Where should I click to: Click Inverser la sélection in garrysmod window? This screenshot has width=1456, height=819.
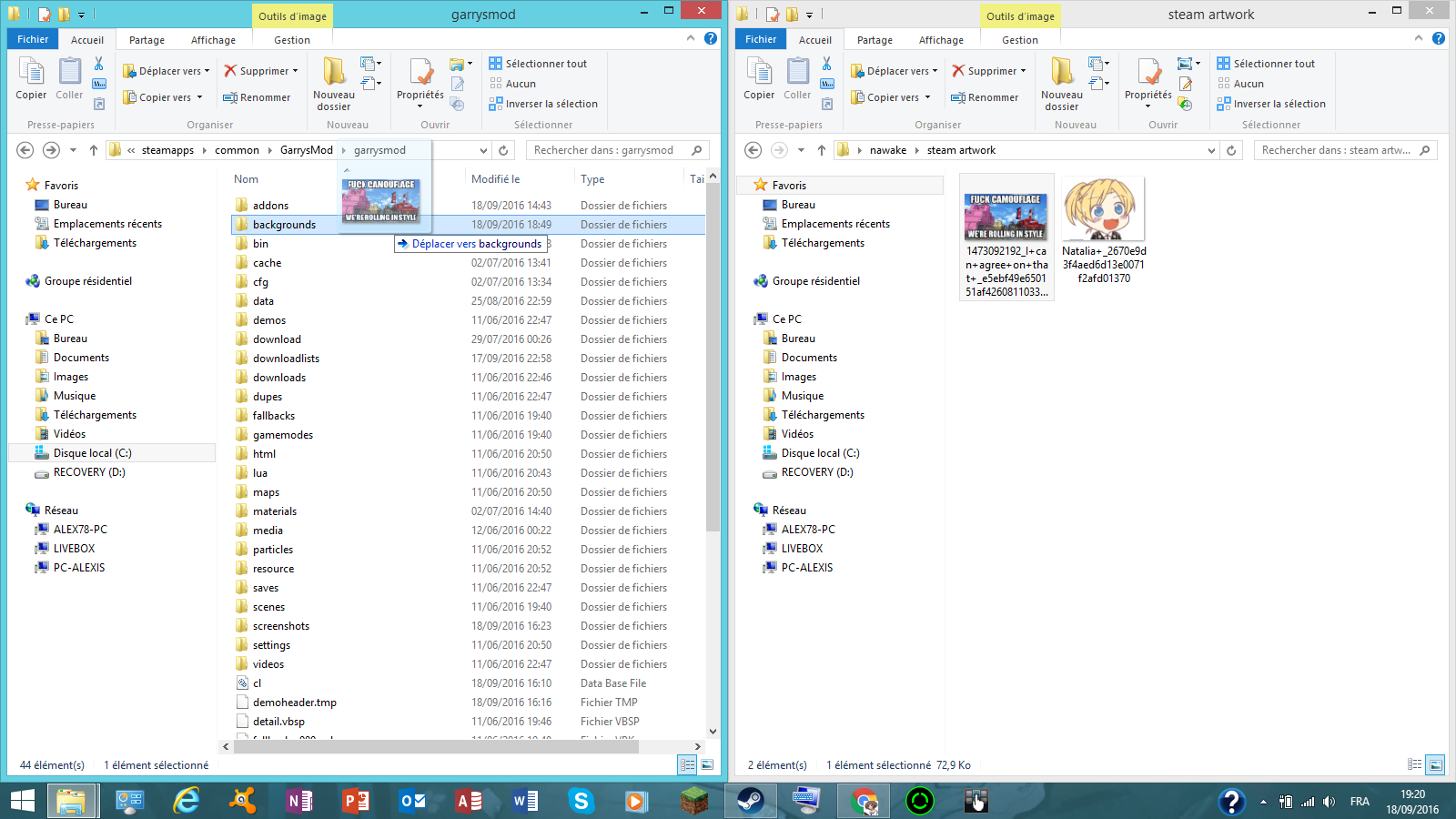tap(543, 104)
